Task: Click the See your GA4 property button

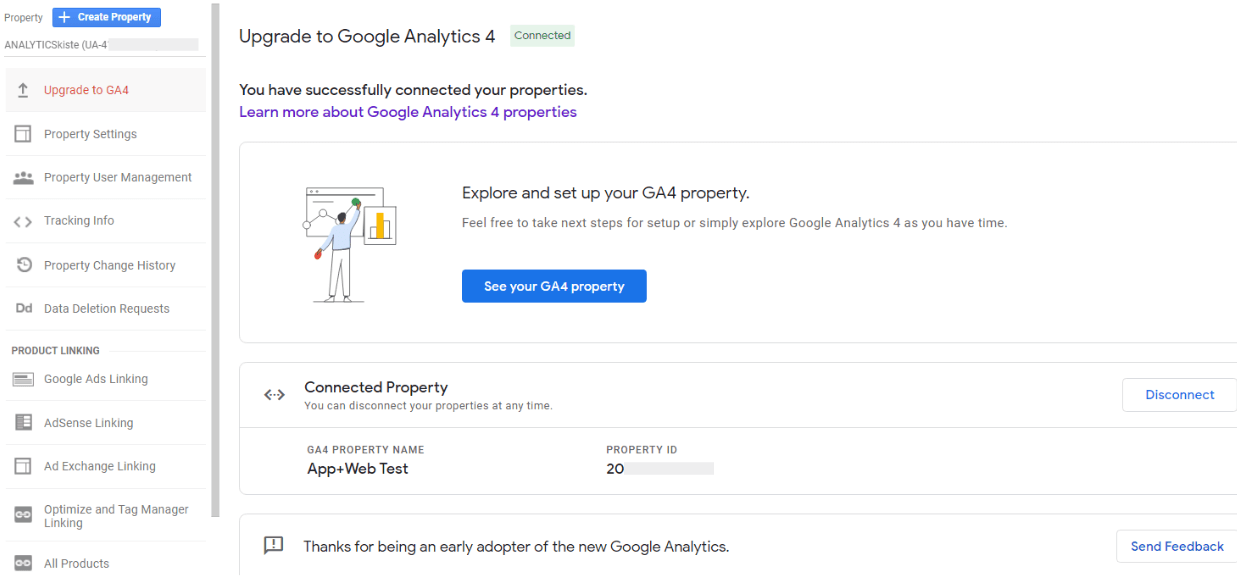Action: point(554,286)
